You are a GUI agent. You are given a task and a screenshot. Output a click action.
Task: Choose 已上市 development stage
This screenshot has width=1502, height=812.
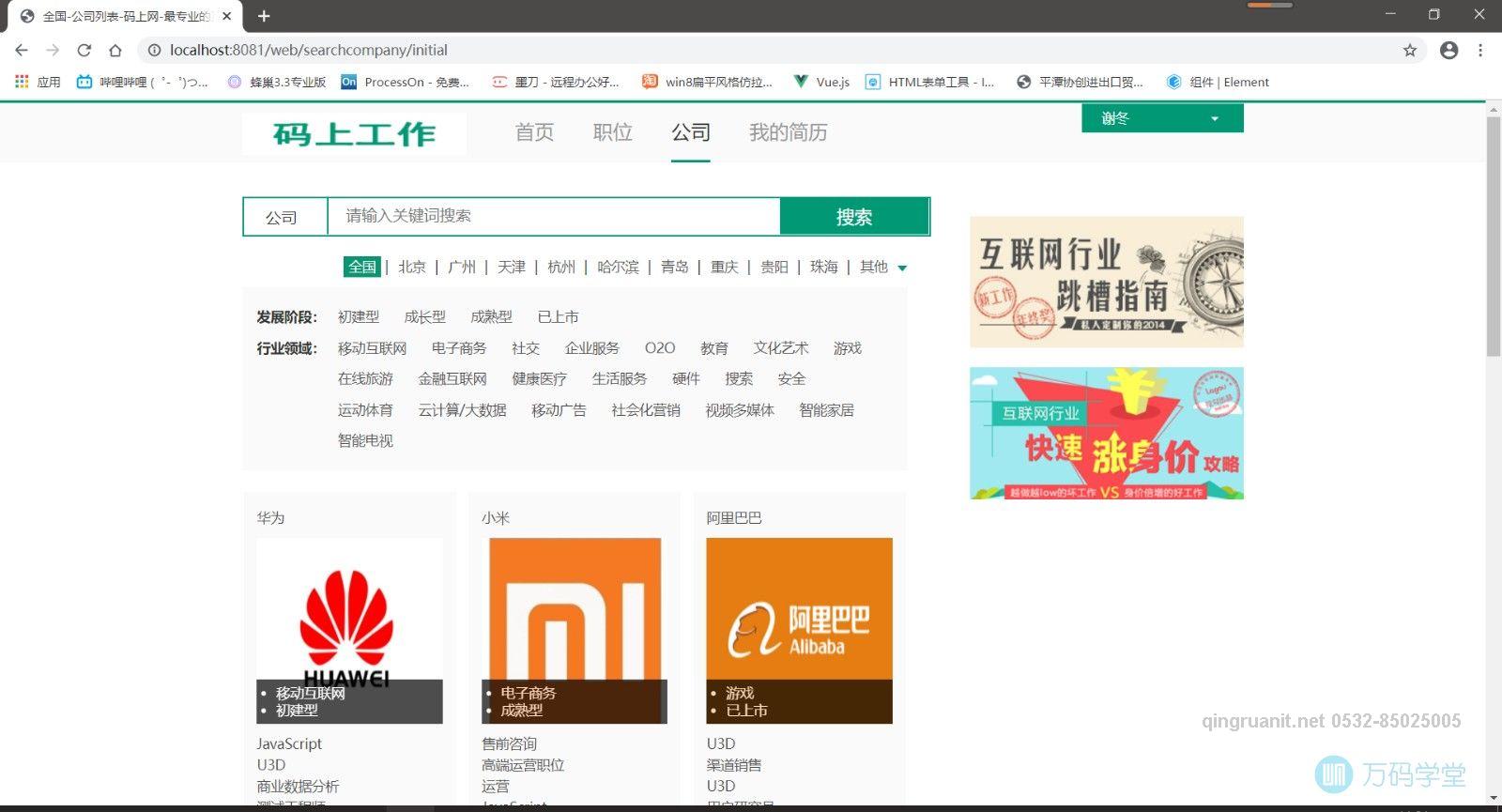click(558, 317)
